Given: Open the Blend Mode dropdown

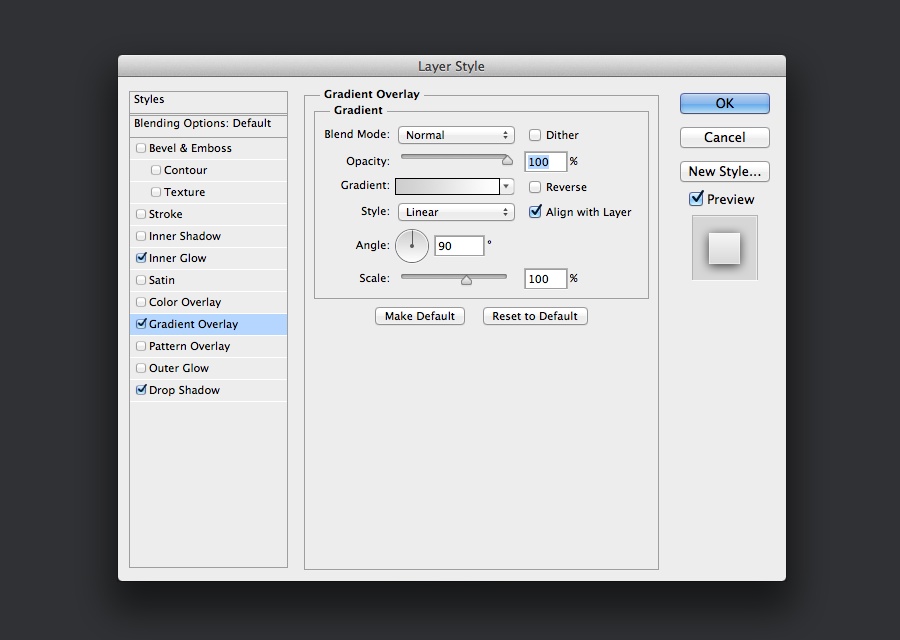Looking at the screenshot, I should [456, 135].
